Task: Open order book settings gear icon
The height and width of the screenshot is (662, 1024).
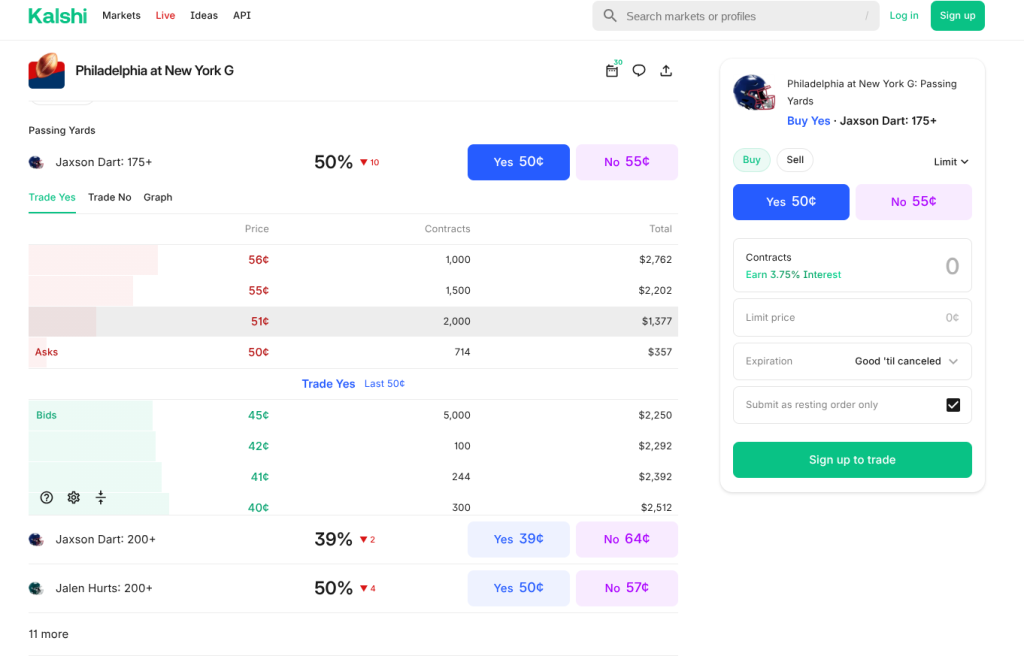Action: tap(73, 498)
